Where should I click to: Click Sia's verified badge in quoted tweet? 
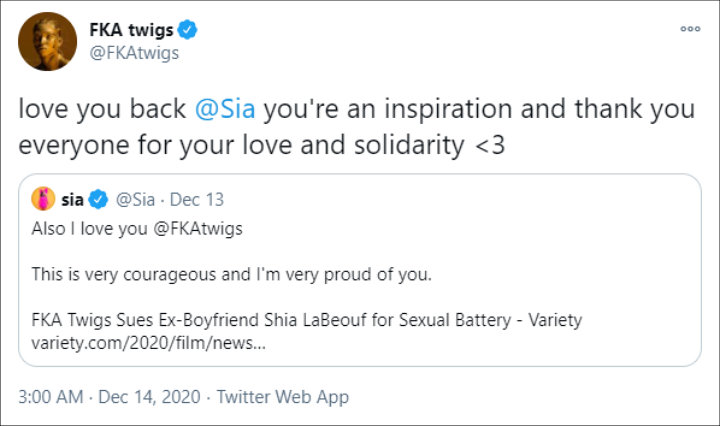pos(100,200)
